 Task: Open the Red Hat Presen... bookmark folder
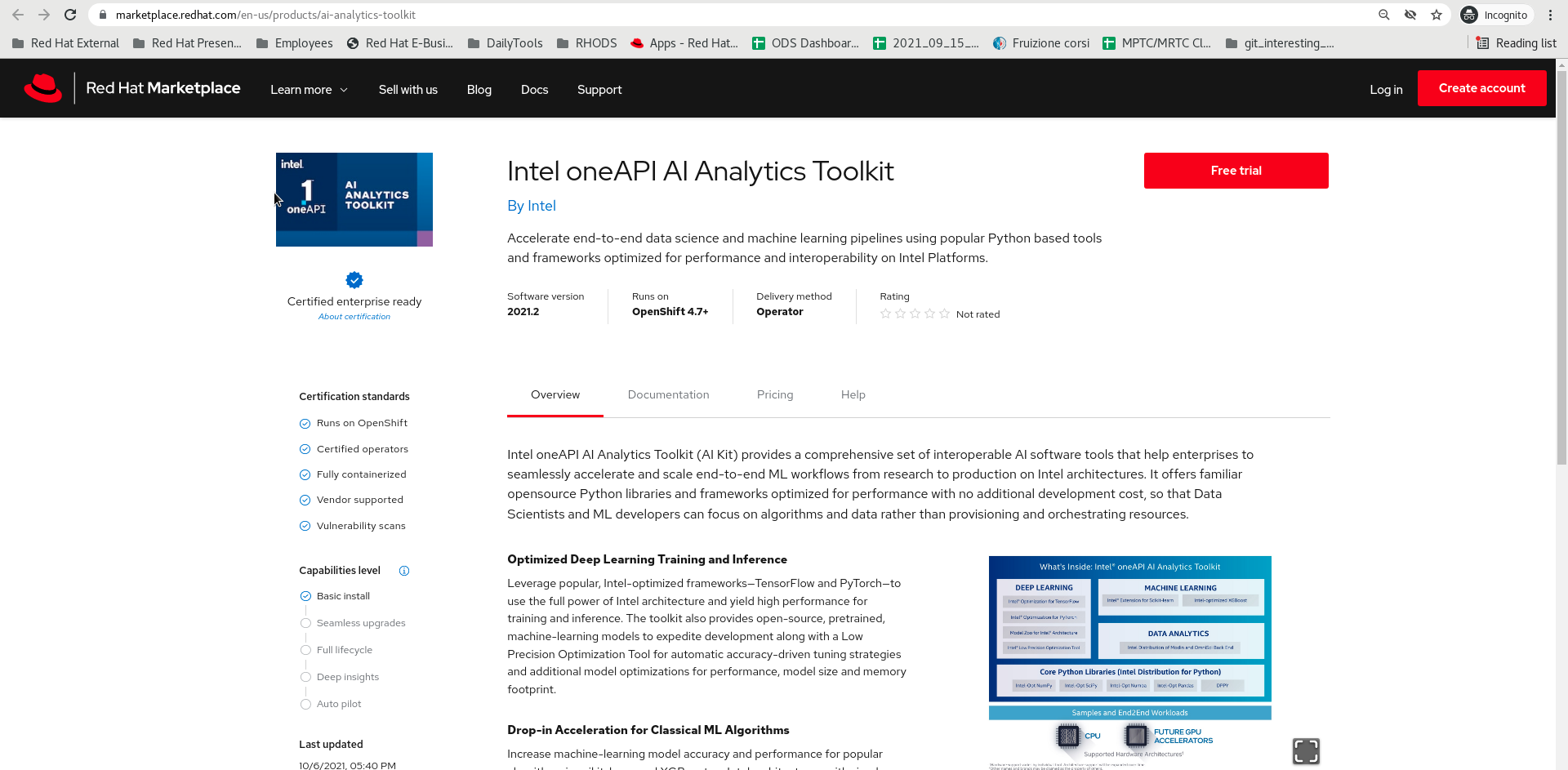187,43
